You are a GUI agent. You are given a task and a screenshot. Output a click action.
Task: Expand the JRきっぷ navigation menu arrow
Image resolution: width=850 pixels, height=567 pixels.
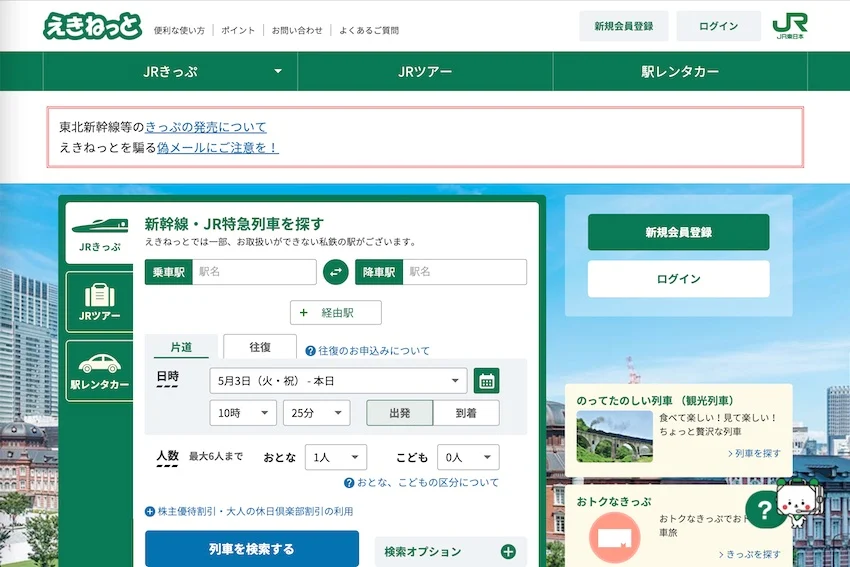click(x=278, y=71)
